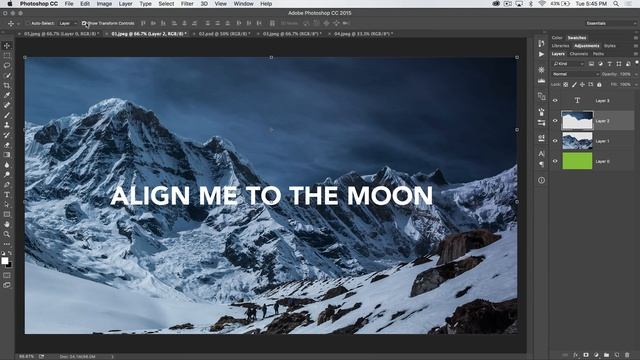The width and height of the screenshot is (640, 360).
Task: Open the Info panel icon in dock
Action: (541, 180)
